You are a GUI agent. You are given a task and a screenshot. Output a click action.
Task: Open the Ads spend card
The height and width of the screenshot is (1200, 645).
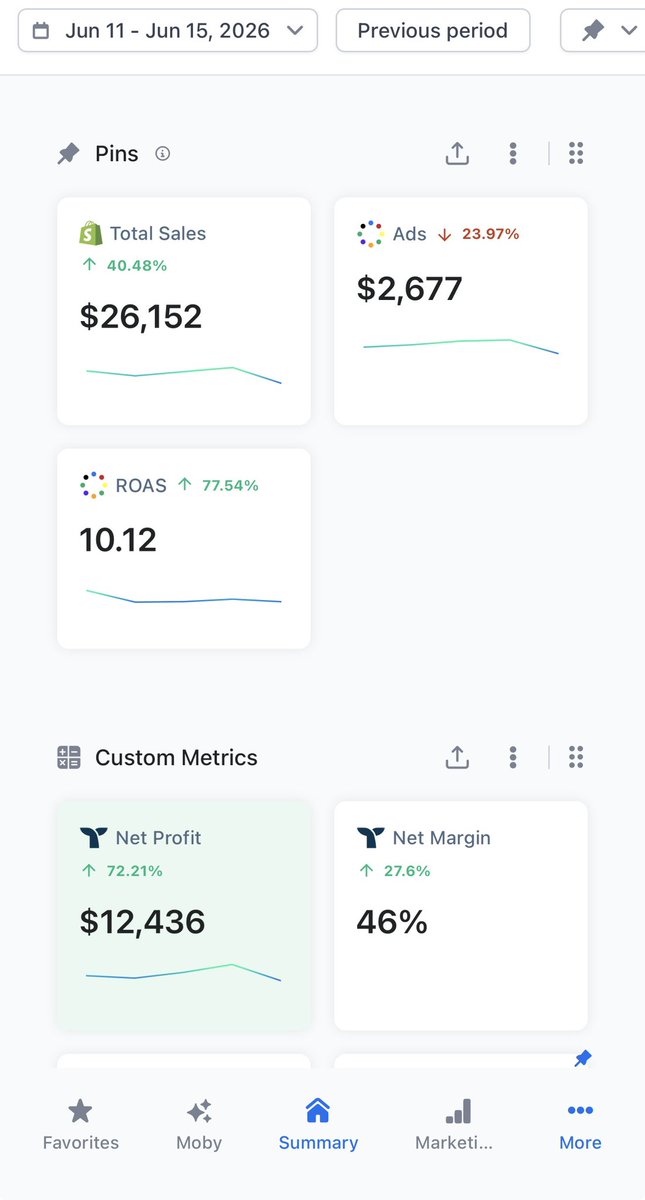click(461, 311)
